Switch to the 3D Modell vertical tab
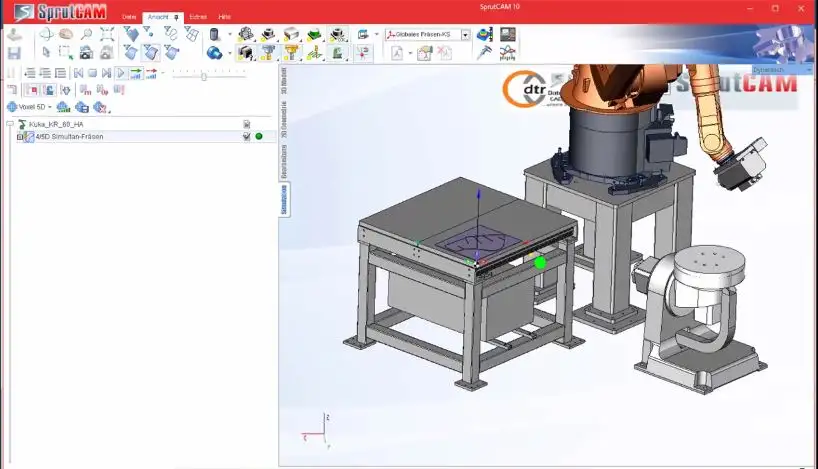Viewport: 818px width, 469px height. tap(284, 80)
